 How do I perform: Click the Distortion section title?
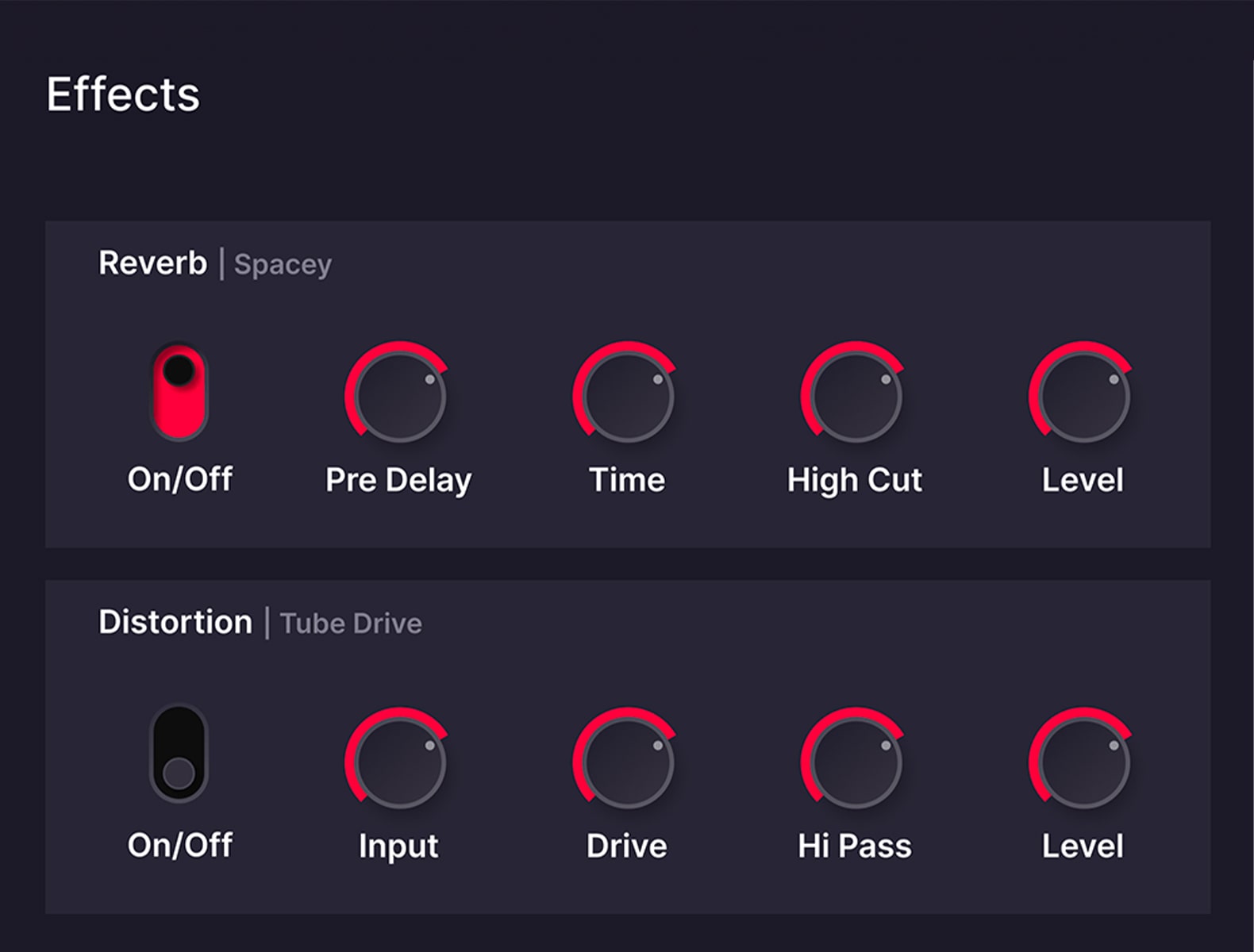pos(175,622)
